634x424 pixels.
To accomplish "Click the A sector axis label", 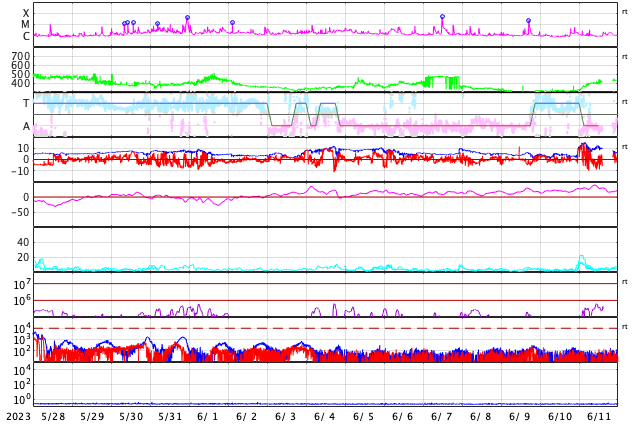I will 26,126.
